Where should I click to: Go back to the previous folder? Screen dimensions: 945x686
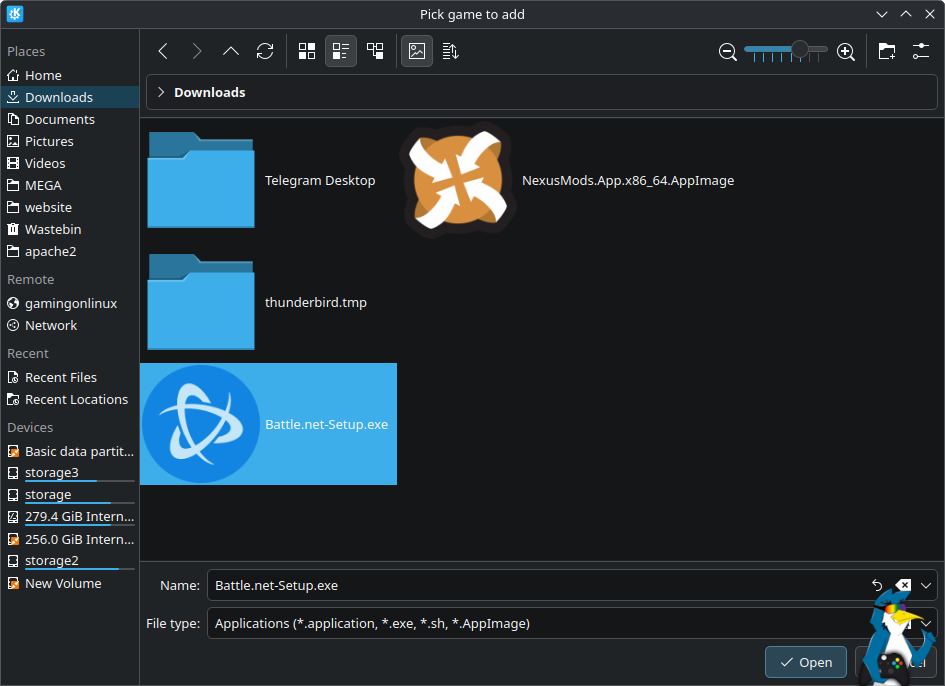pyautogui.click(x=163, y=51)
